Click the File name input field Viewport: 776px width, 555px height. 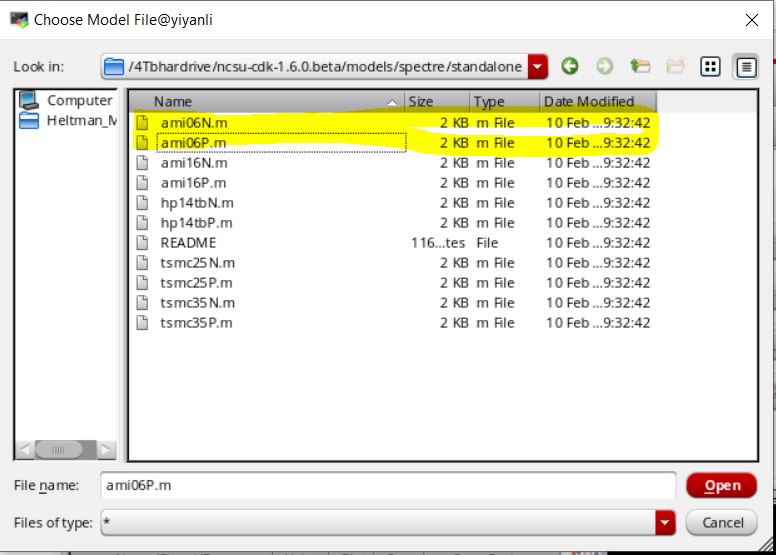pyautogui.click(x=388, y=485)
